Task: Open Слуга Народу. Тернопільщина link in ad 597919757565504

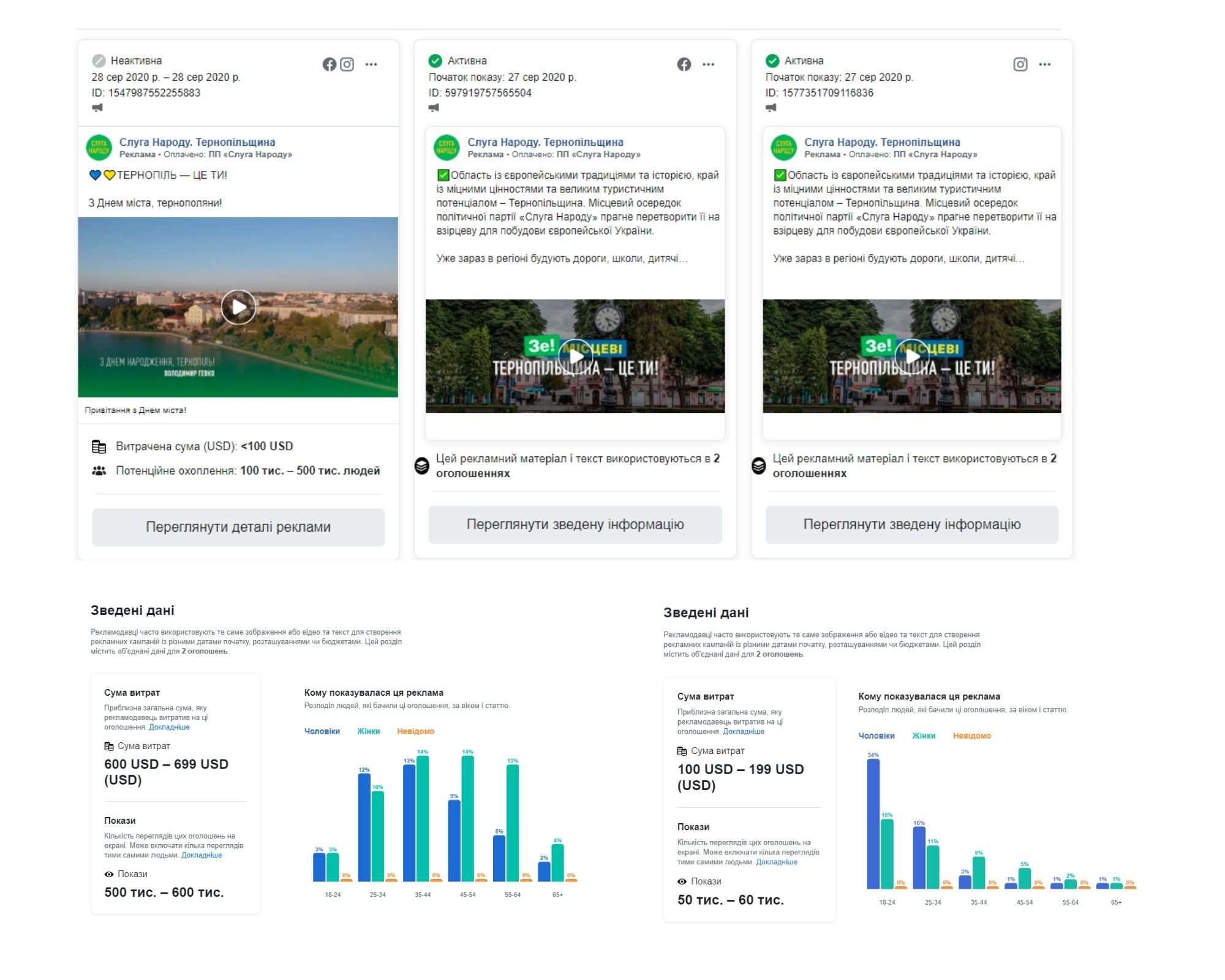Action: [x=546, y=142]
